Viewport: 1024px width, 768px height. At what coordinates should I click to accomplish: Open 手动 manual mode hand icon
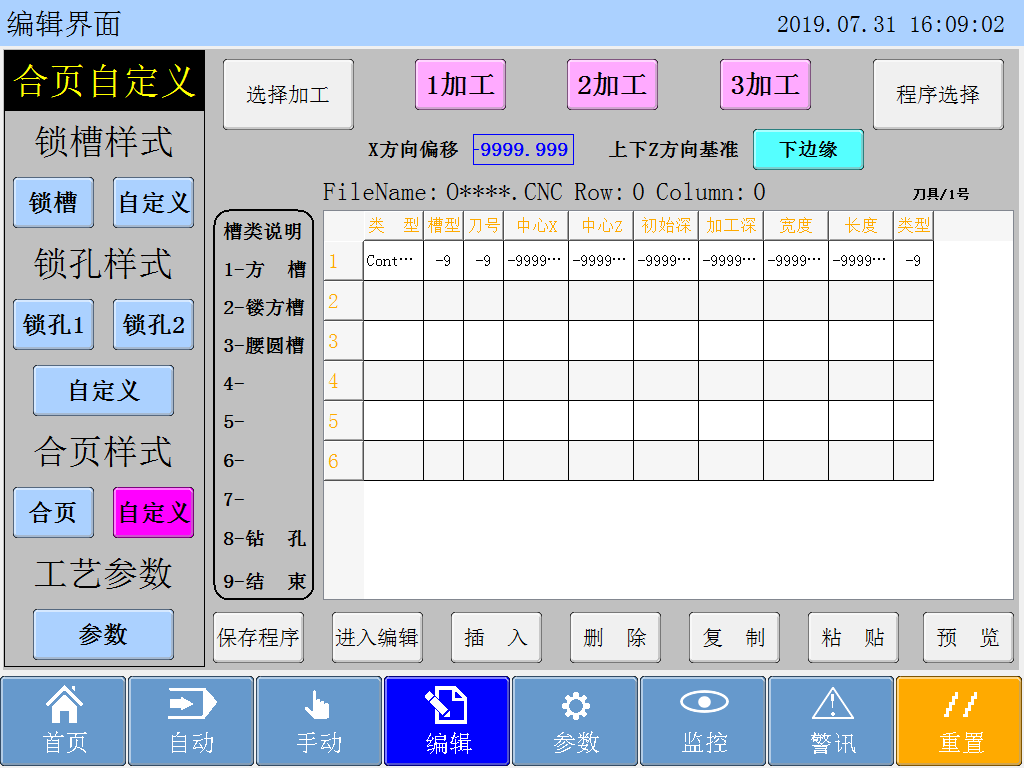[319, 721]
